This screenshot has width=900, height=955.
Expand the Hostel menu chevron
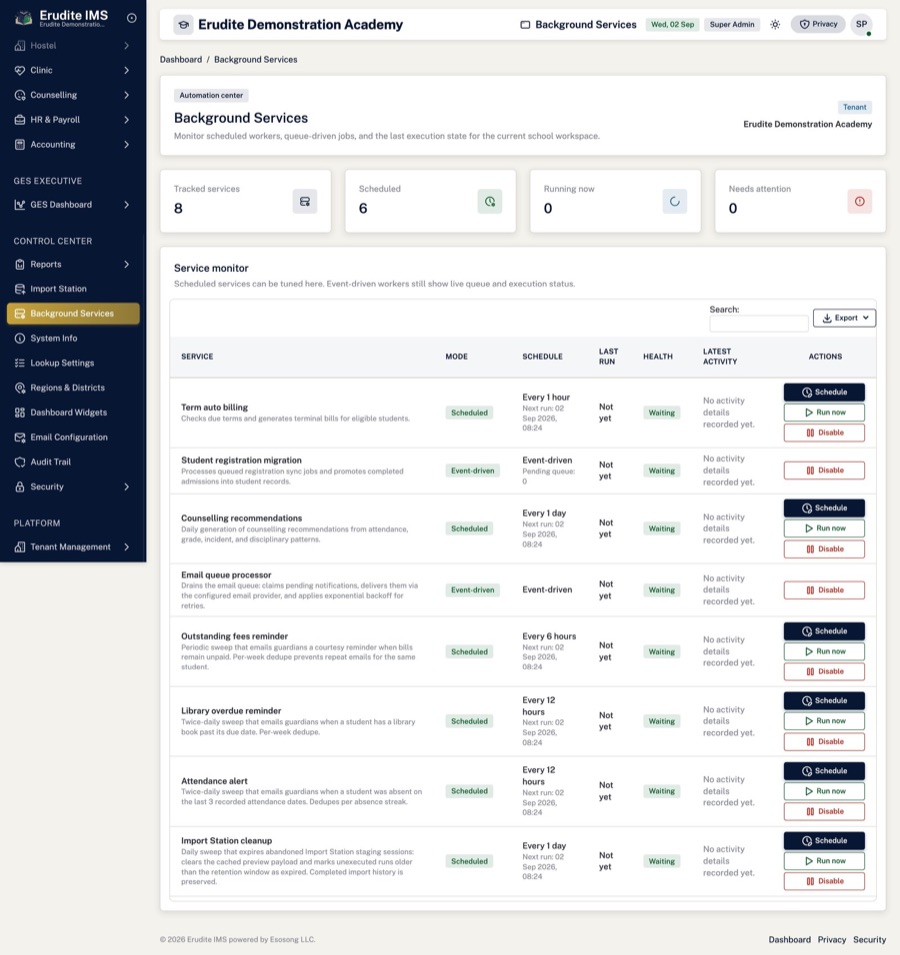126,46
